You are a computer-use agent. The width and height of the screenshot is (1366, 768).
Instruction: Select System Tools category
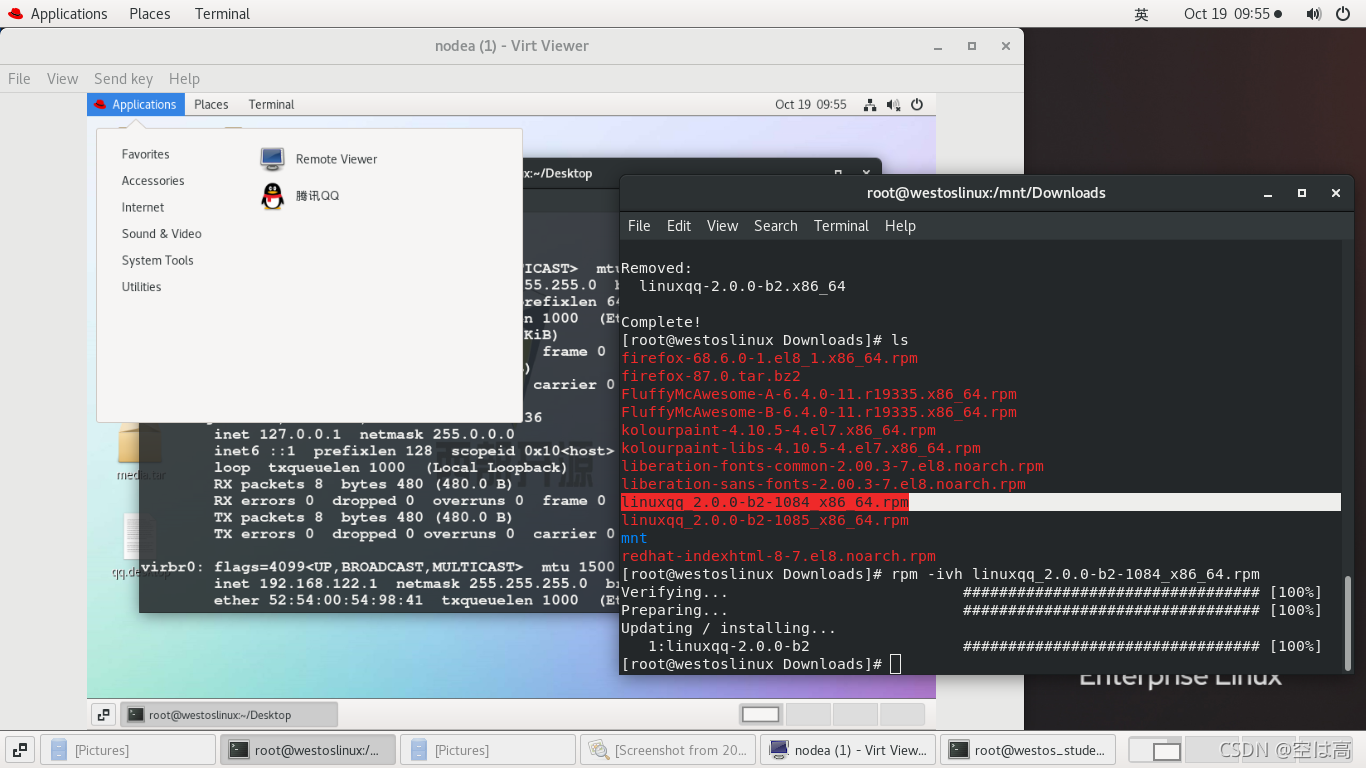pos(158,260)
